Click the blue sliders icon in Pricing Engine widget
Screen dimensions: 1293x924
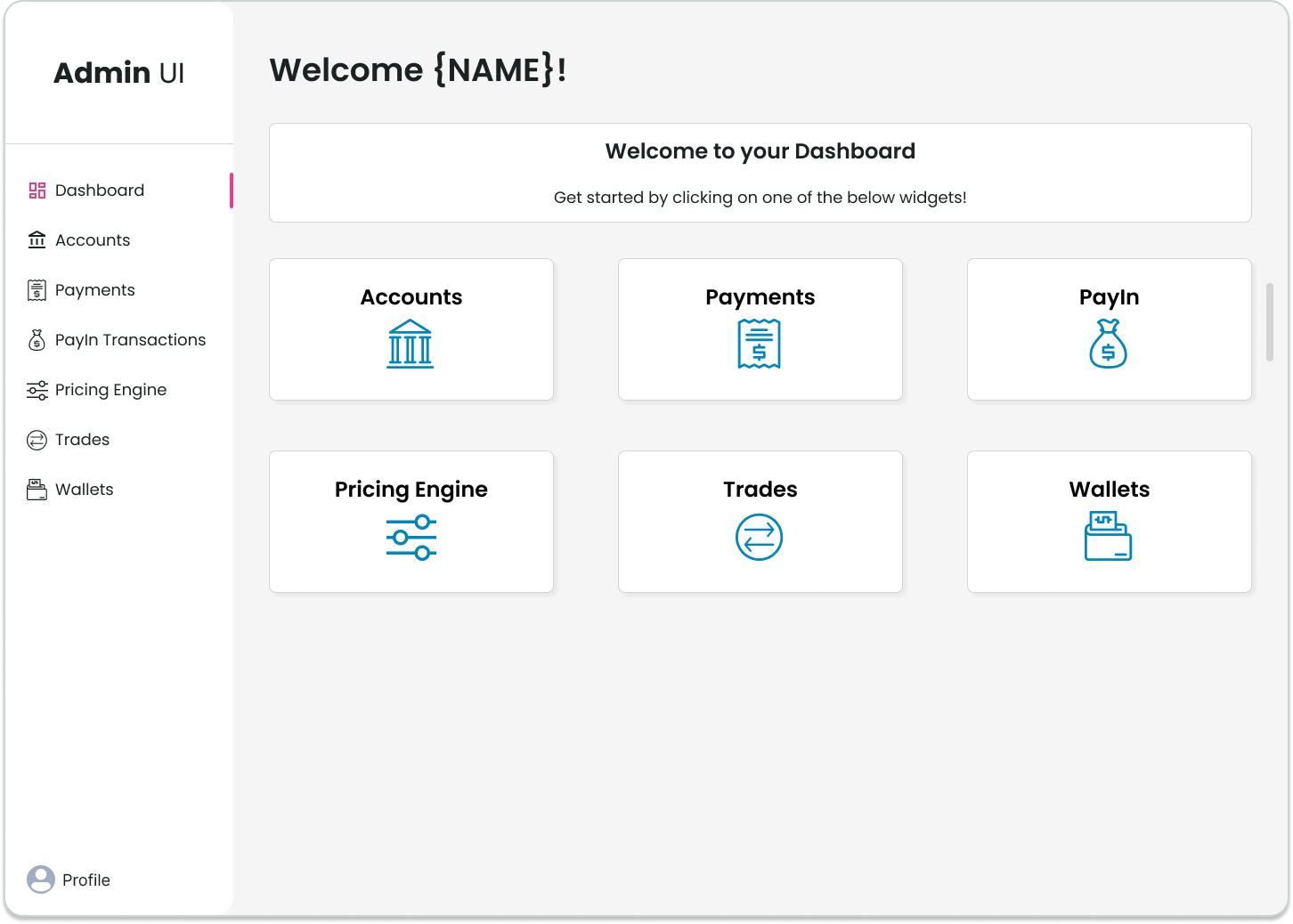411,537
